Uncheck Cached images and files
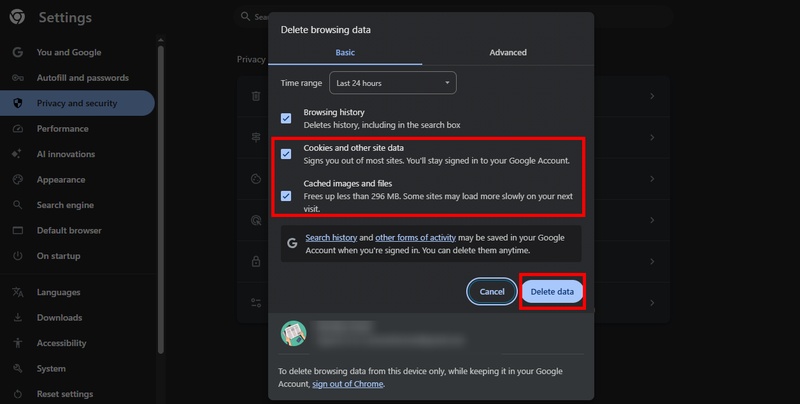 (286, 196)
